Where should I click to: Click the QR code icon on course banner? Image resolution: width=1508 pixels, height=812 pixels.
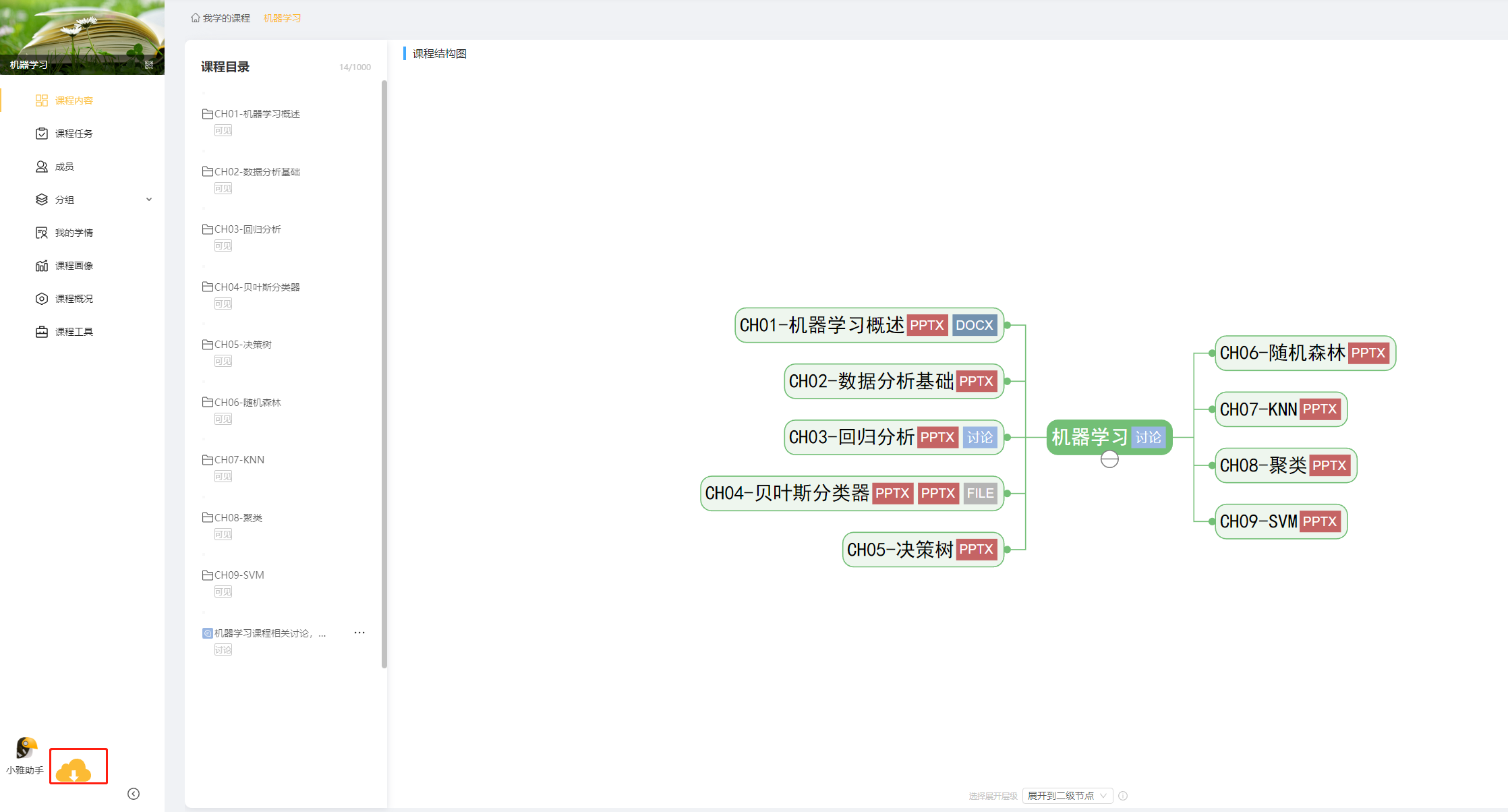[149, 65]
